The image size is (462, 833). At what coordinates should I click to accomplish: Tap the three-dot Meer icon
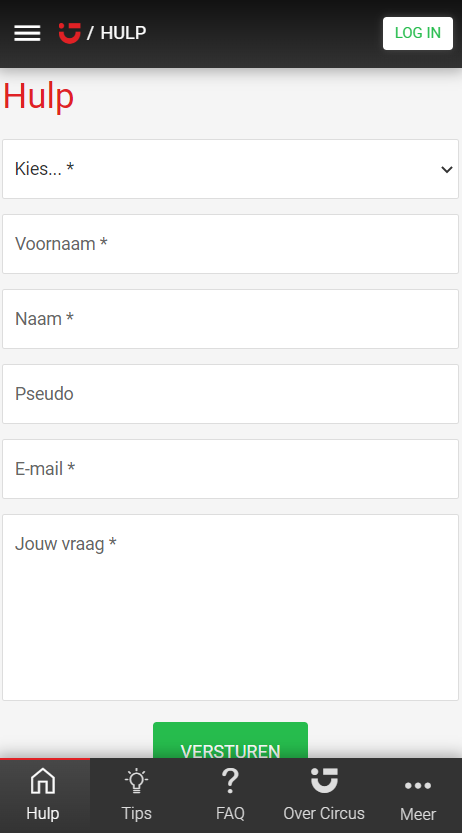418,785
